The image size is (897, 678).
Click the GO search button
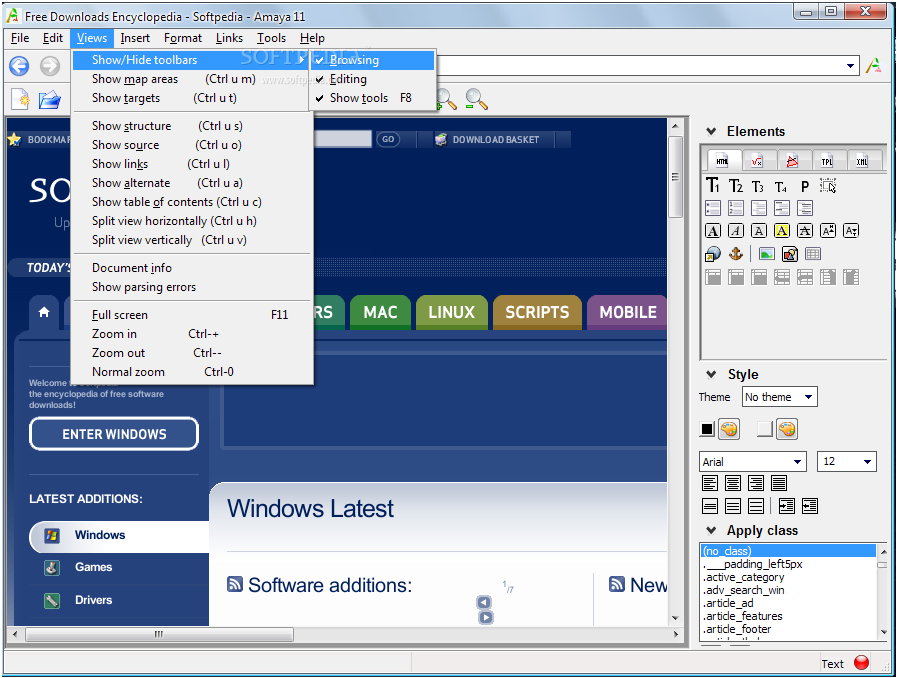[x=388, y=139]
